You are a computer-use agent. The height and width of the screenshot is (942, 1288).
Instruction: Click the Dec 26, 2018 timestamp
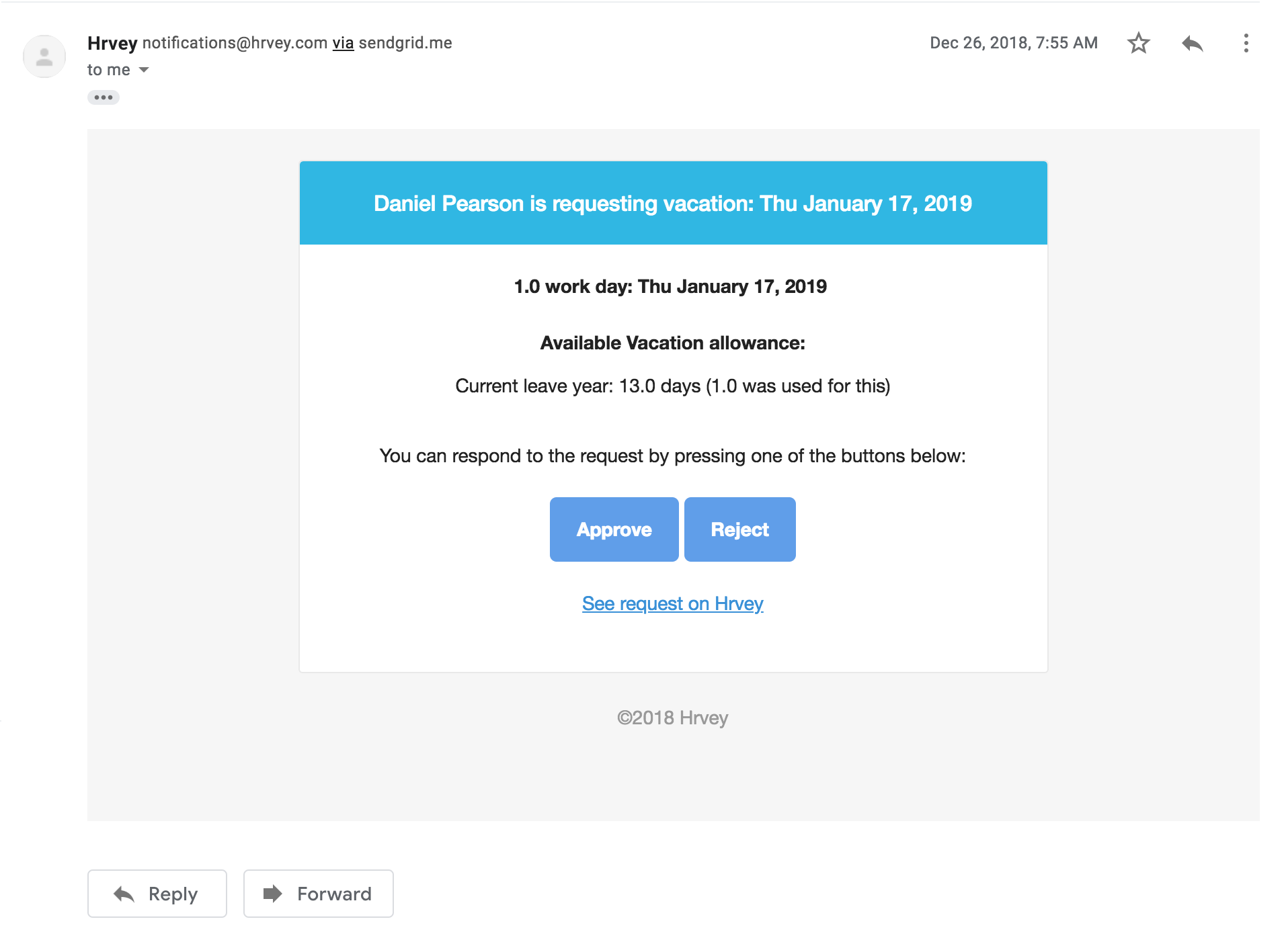(x=1013, y=43)
